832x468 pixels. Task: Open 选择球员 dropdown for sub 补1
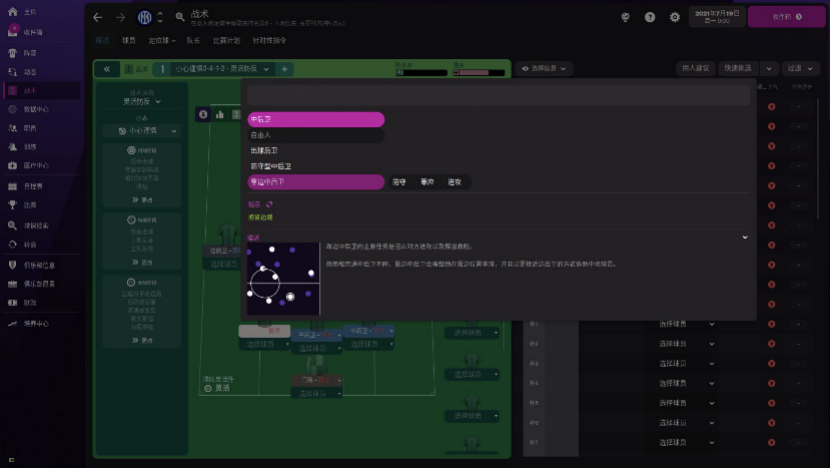686,324
